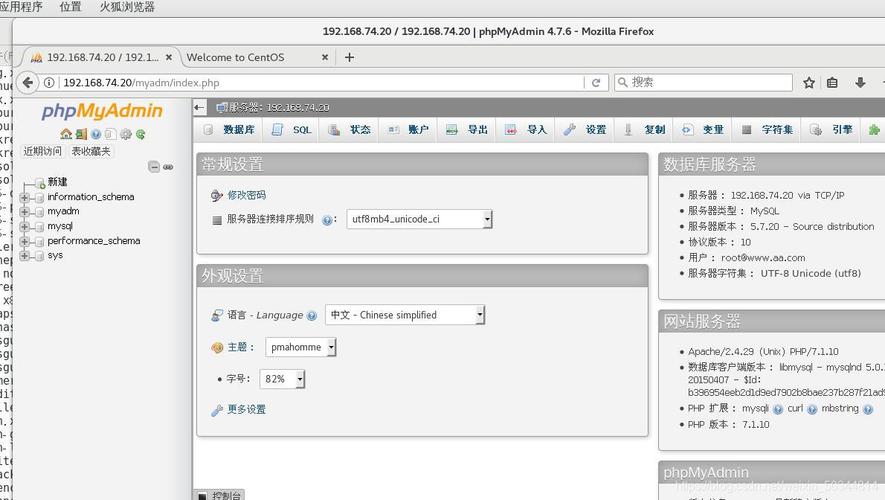
Task: Click the Log out door icon
Action: 81,134
